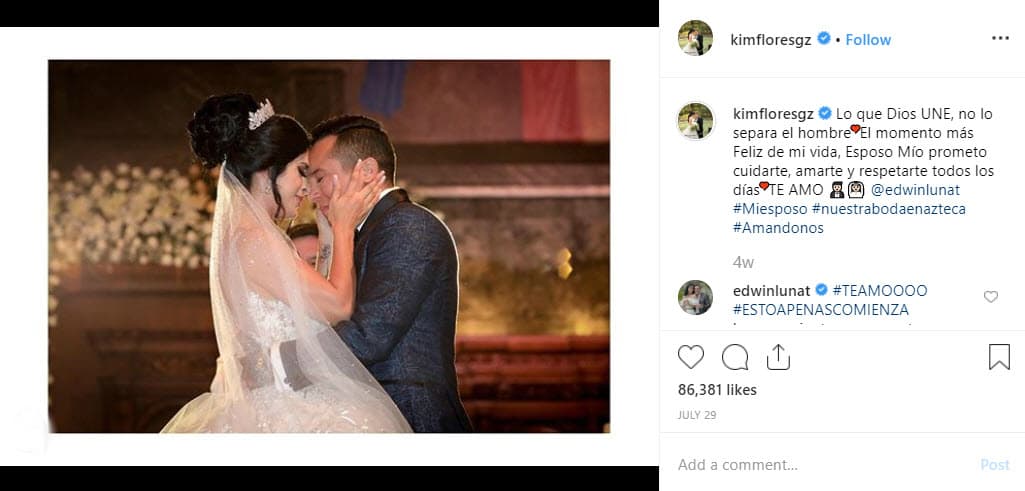1025x491 pixels.
Task: Share the post using the share icon
Action: (778, 357)
